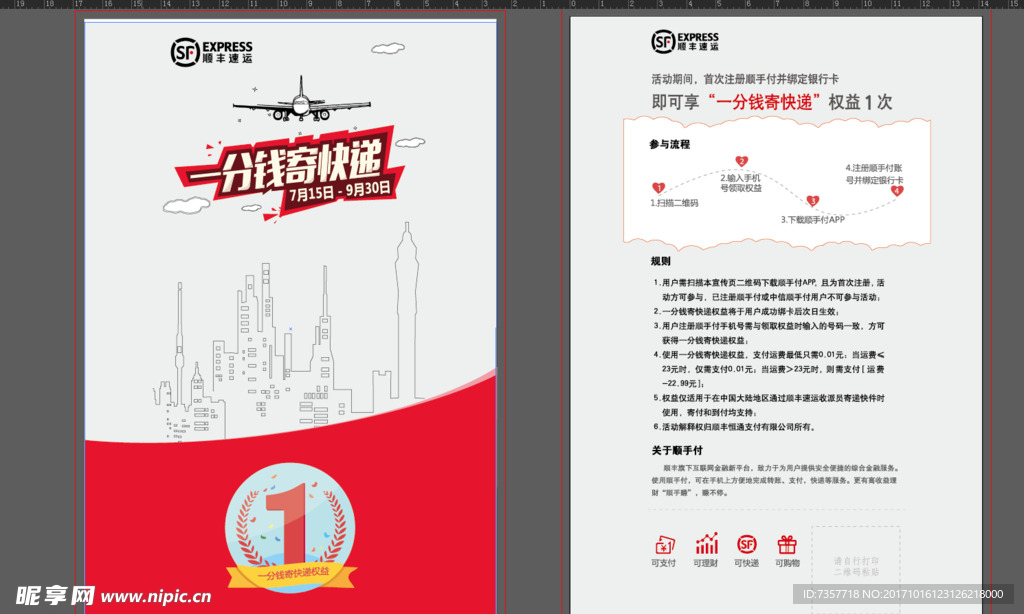Click the red "一分钱寄快递" title banner
The height and width of the screenshot is (614, 1024).
tap(289, 172)
